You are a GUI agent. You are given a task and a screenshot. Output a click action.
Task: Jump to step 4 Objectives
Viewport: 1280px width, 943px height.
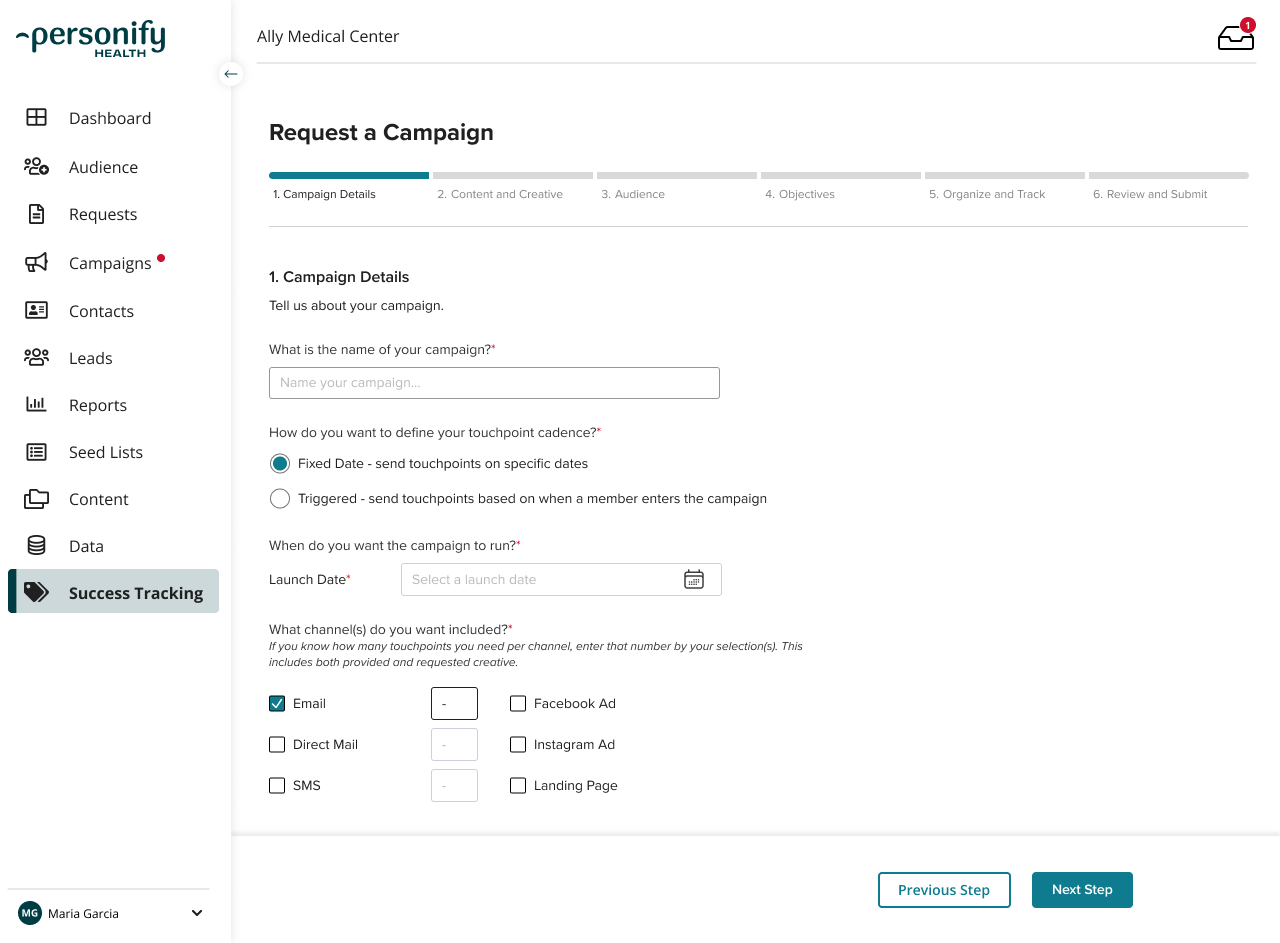click(841, 186)
